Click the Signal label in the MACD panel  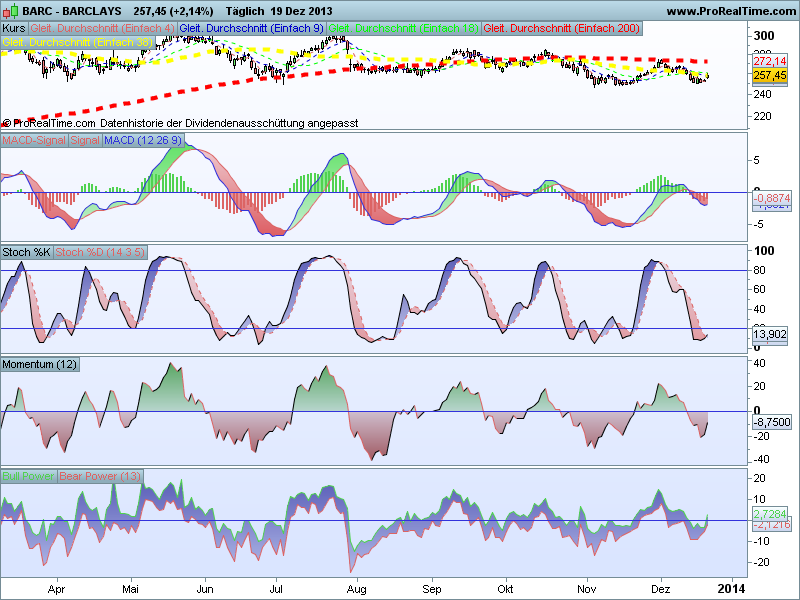85,140
